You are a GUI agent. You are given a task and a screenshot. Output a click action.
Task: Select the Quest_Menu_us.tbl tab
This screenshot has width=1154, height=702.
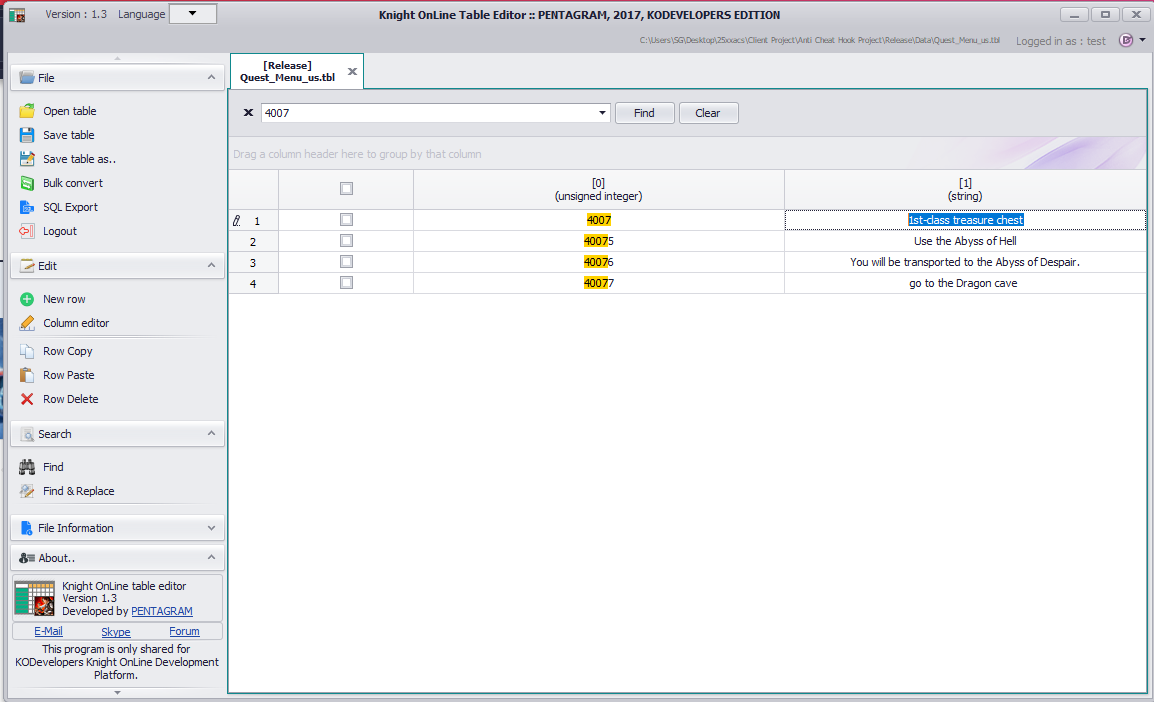click(x=288, y=71)
